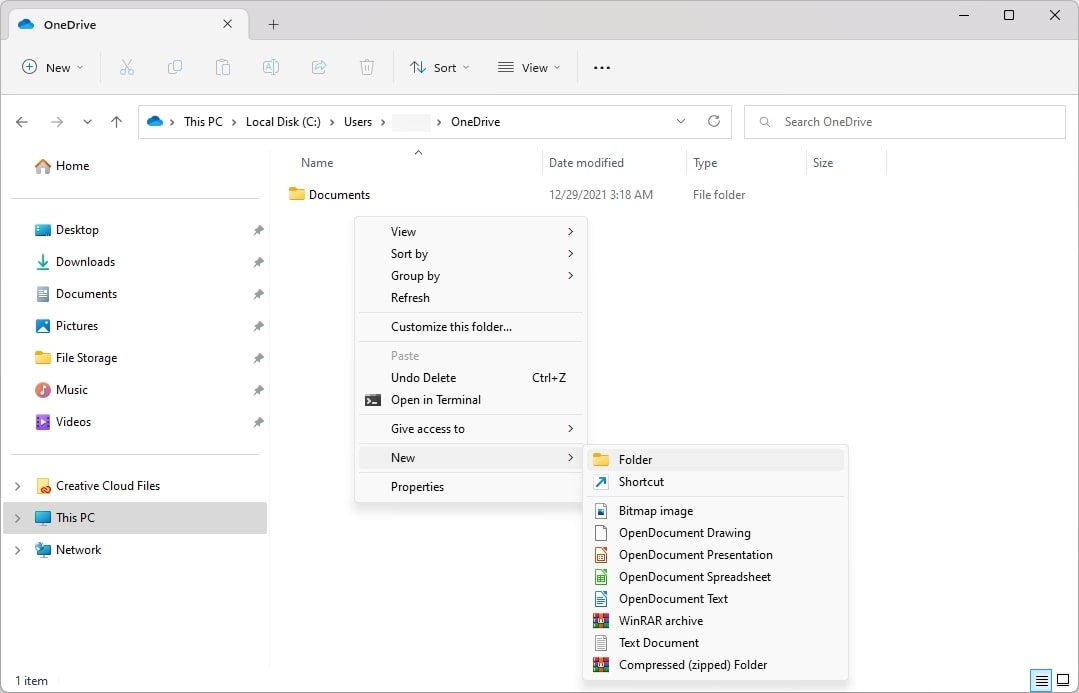Screen dimensions: 1079x693
Task: Click the Delete trash icon in toolbar
Action: click(x=367, y=67)
